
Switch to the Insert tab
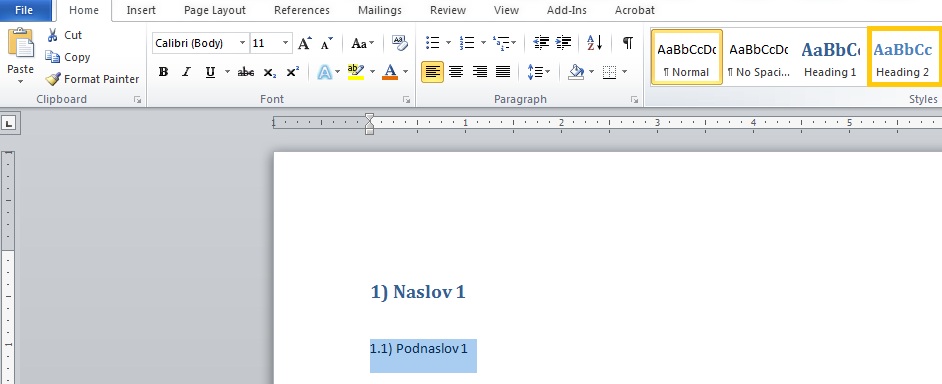pos(141,10)
